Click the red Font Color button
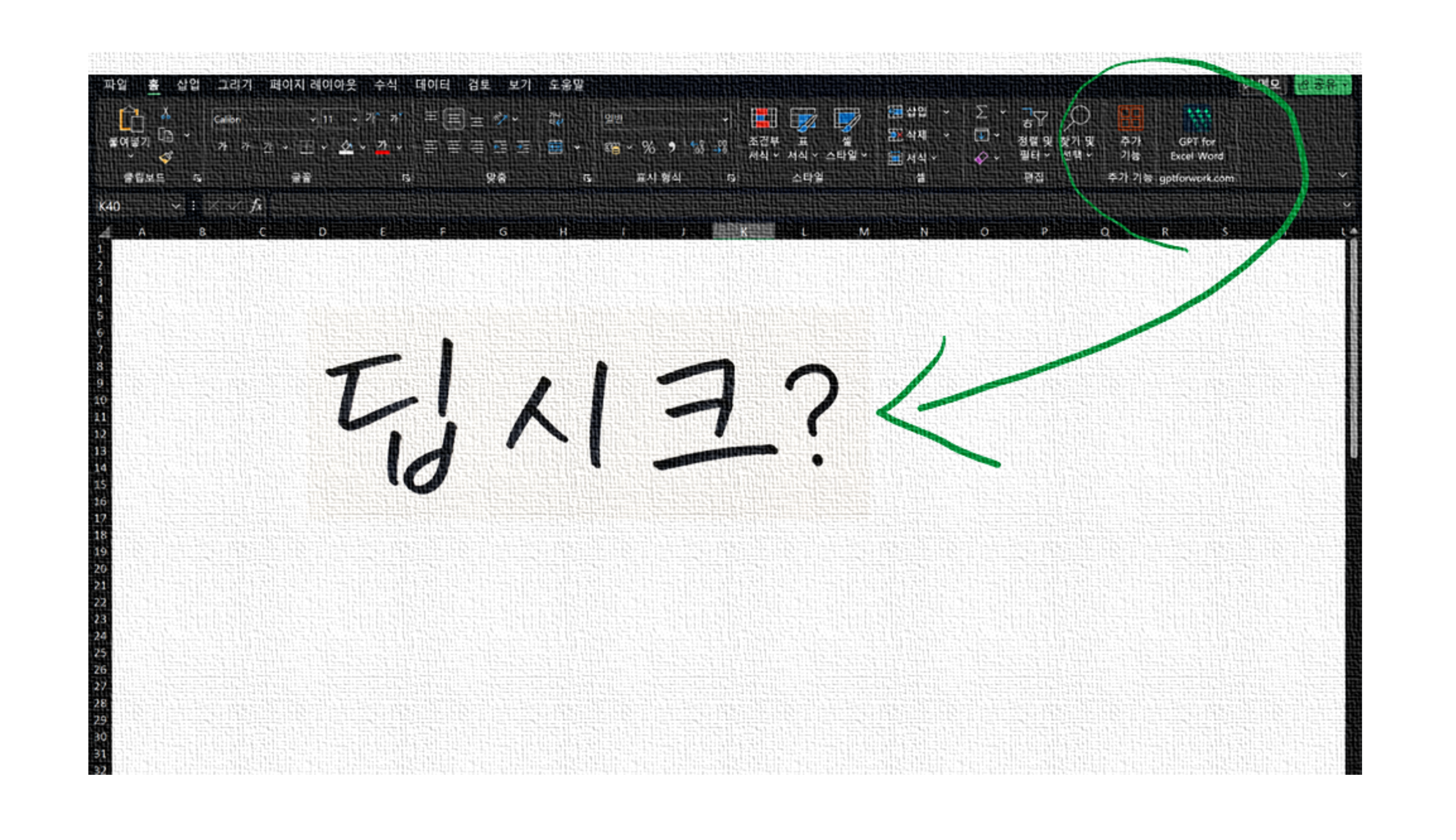This screenshot has height=840, width=1456. (x=382, y=147)
